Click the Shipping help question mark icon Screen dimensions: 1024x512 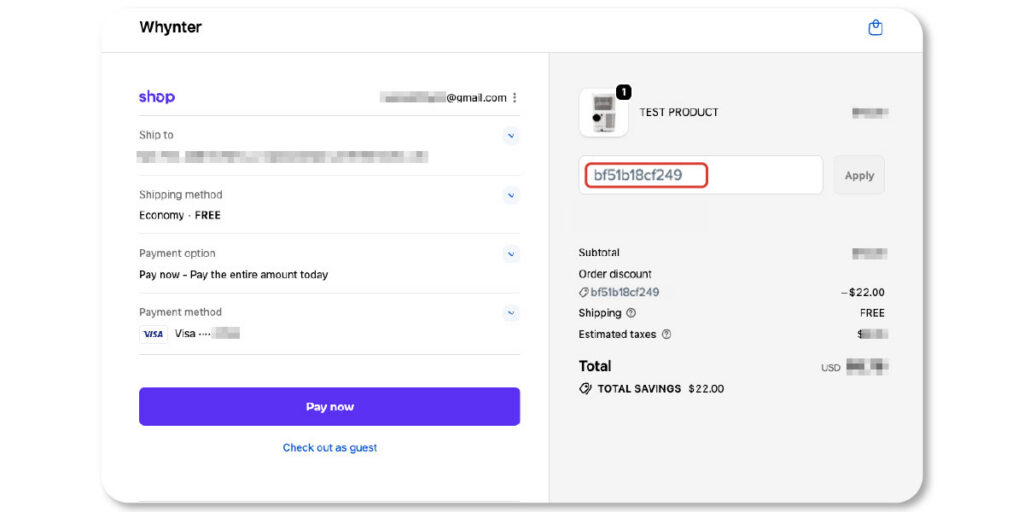631,313
